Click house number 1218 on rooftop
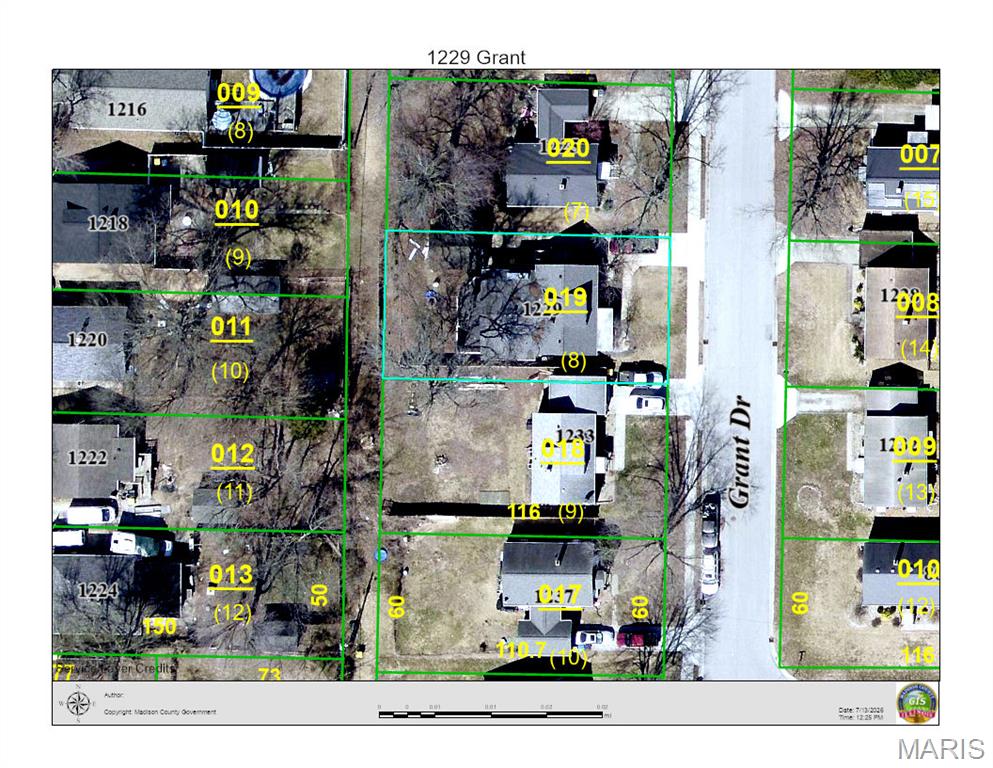 (108, 223)
